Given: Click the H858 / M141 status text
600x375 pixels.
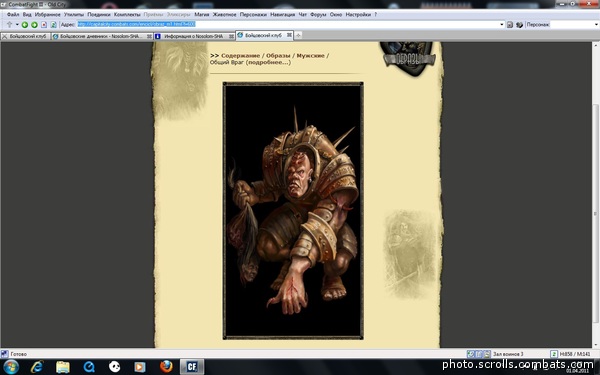Looking at the screenshot, I should 575,354.
